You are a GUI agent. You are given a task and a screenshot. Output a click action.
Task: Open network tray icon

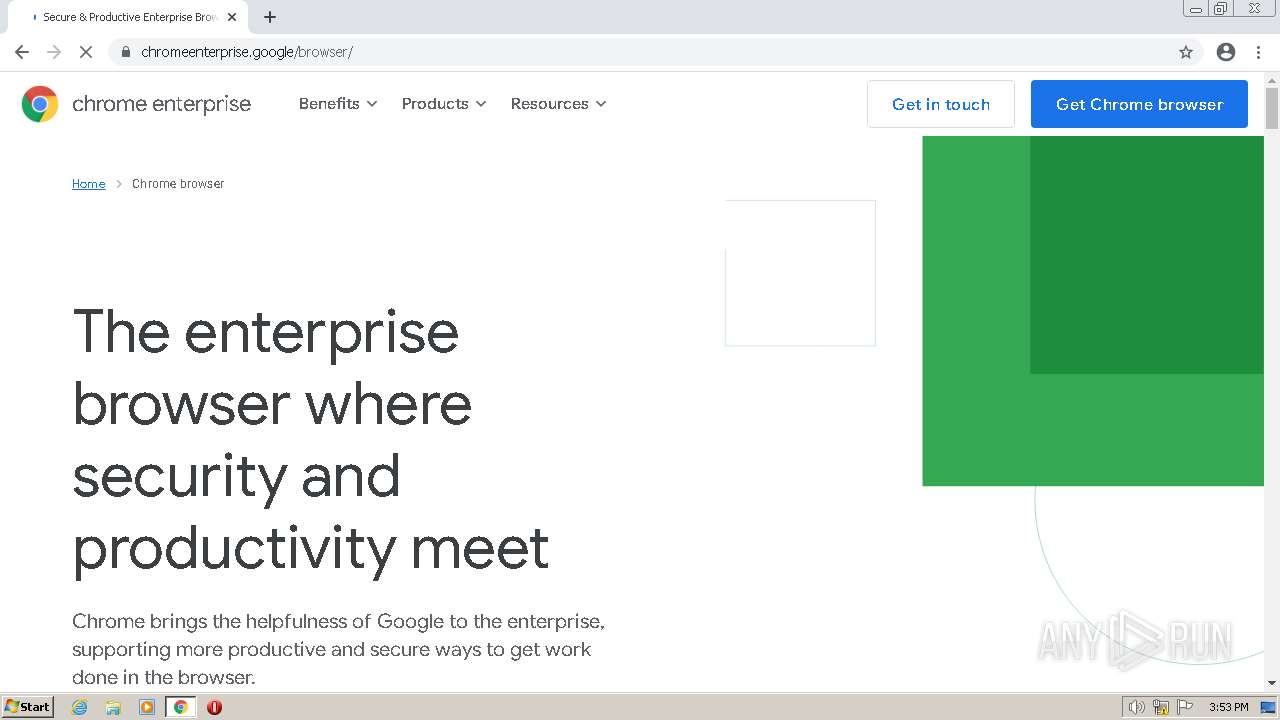pos(1161,707)
